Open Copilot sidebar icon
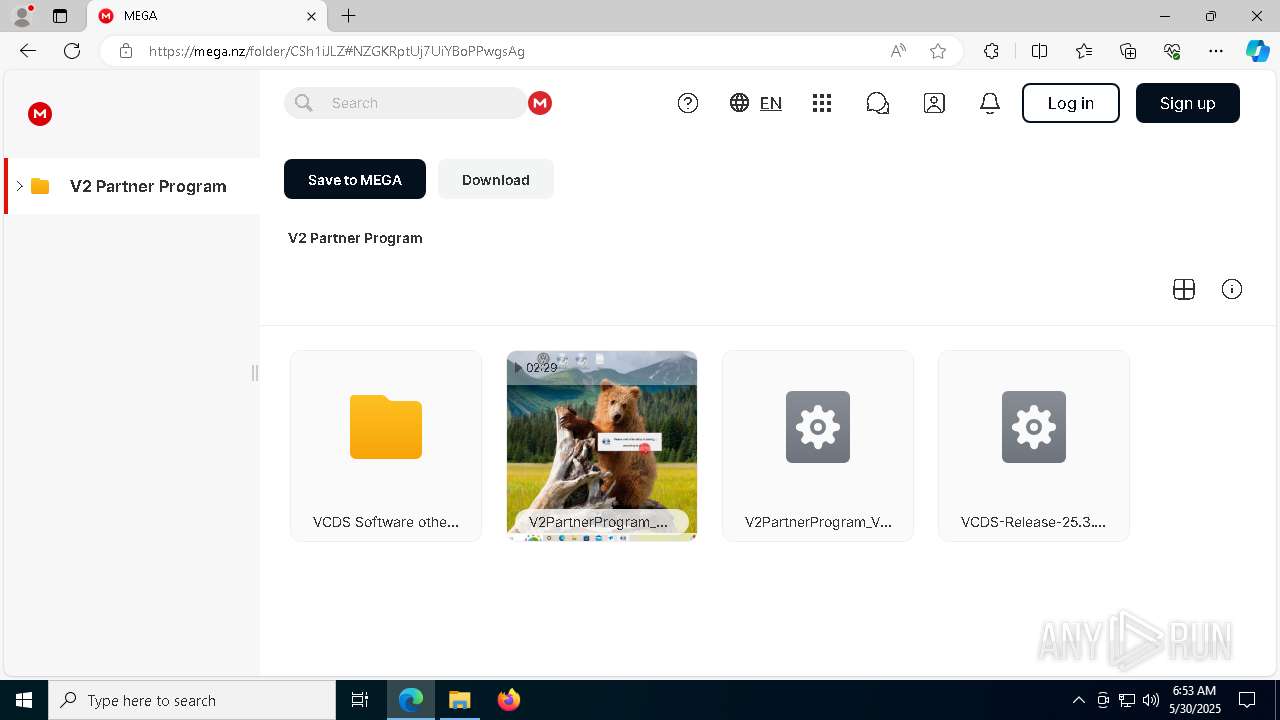 pos(1257,51)
